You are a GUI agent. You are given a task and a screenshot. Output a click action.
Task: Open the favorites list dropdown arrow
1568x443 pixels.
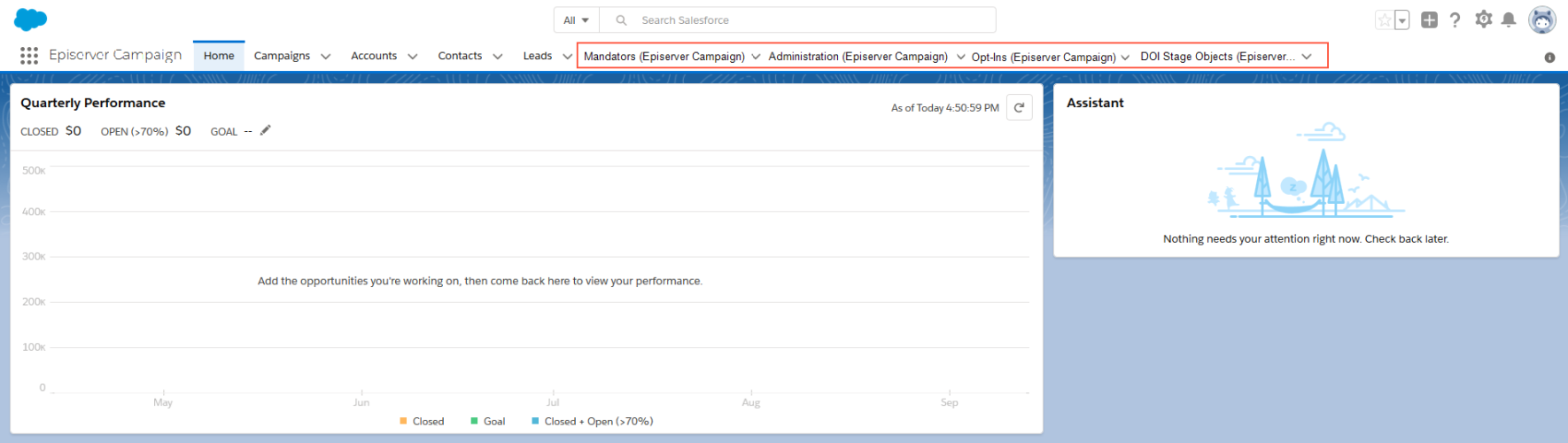click(x=1401, y=19)
